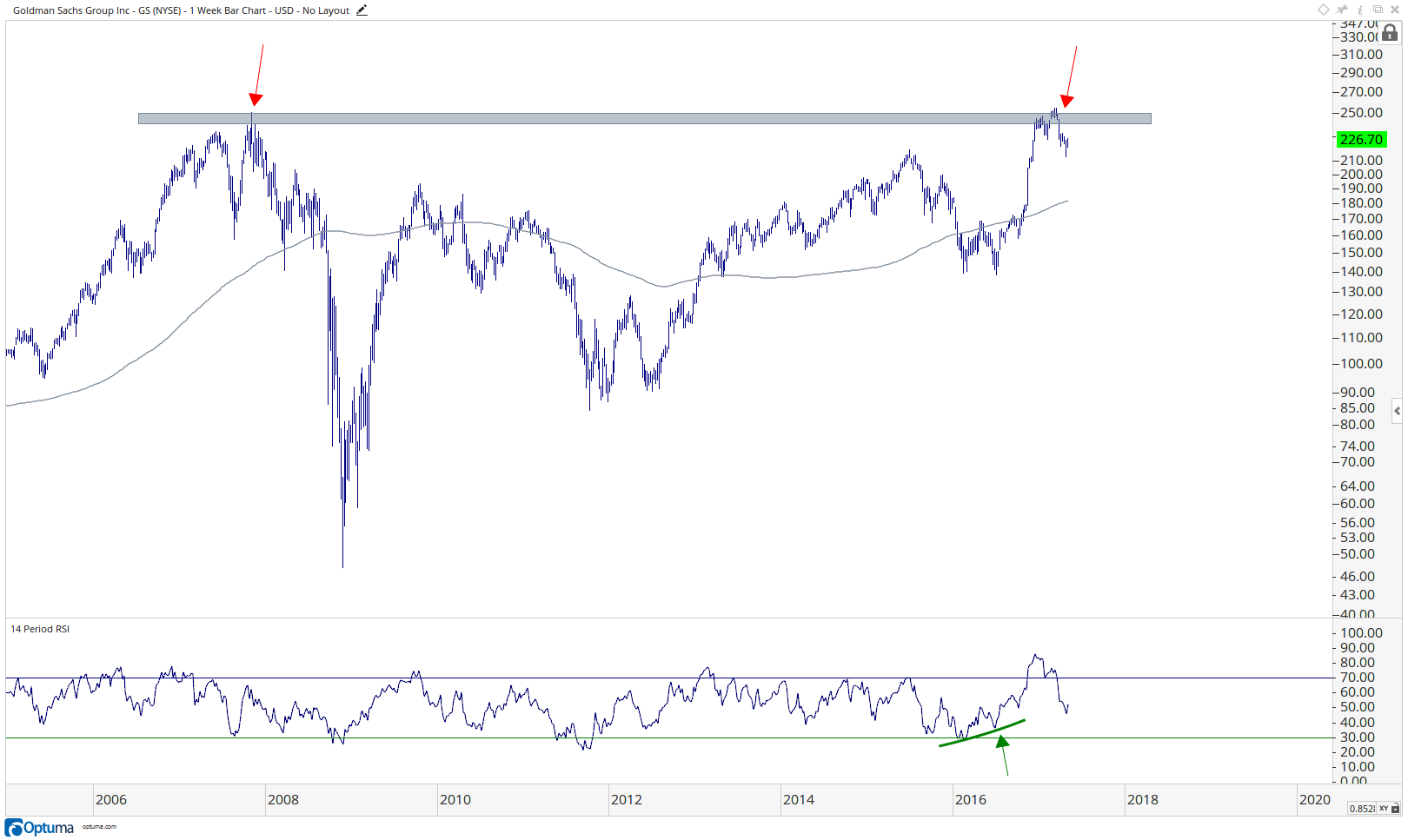The height and width of the screenshot is (840, 1408).
Task: Click the 70.00 level on the RSI scale
Action: coord(1358,678)
